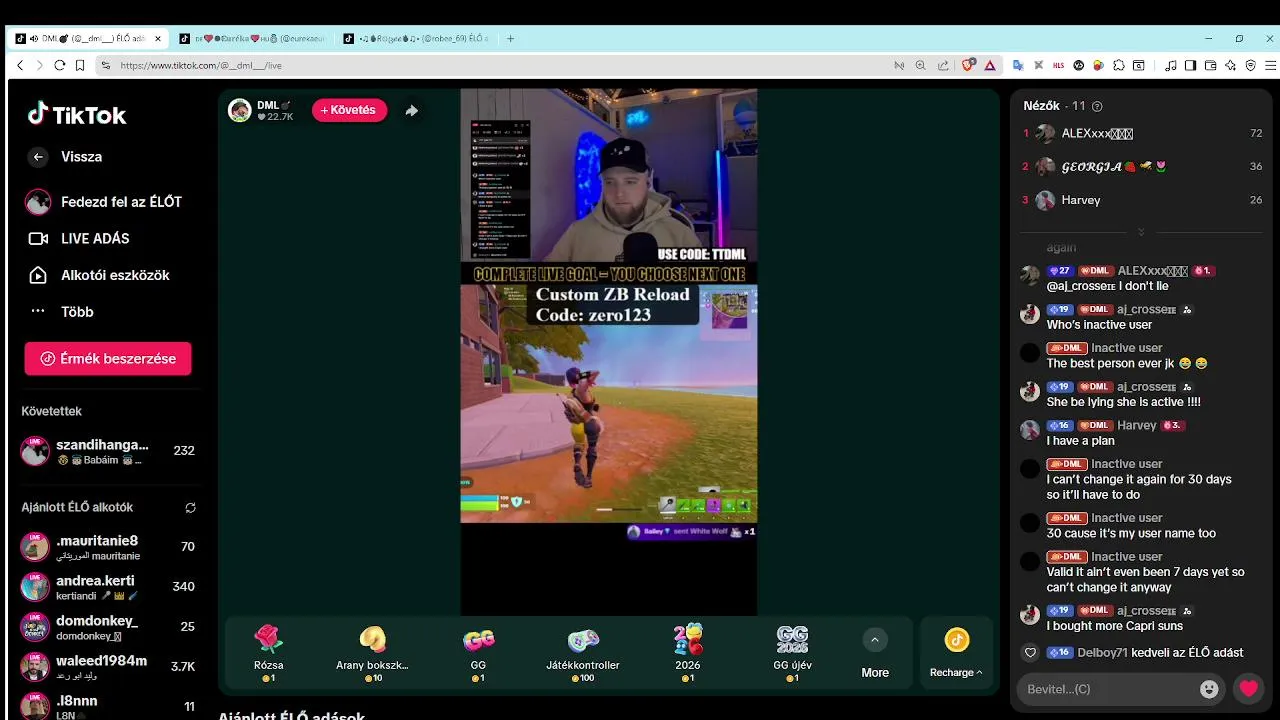Navigate forward in the browser
Viewport: 1280px width, 720px height.
point(39,65)
